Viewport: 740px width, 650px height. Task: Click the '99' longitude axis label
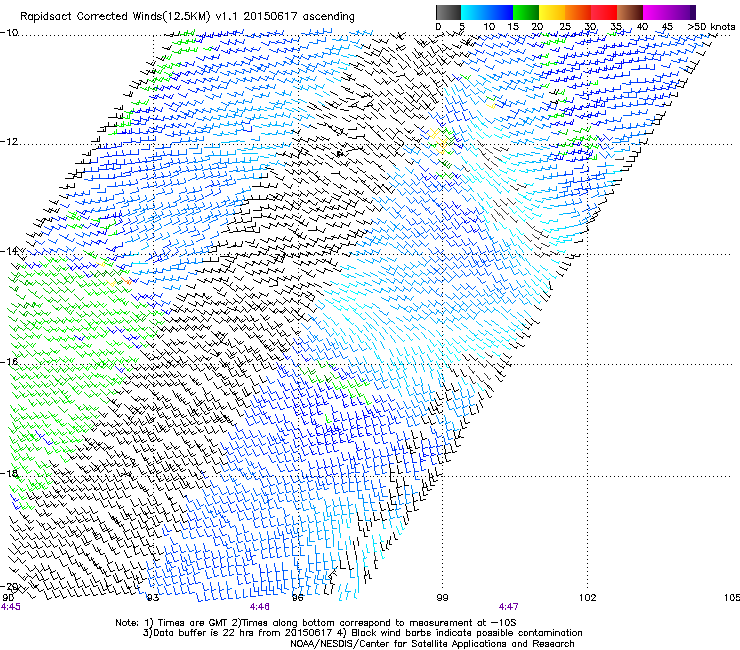442,598
